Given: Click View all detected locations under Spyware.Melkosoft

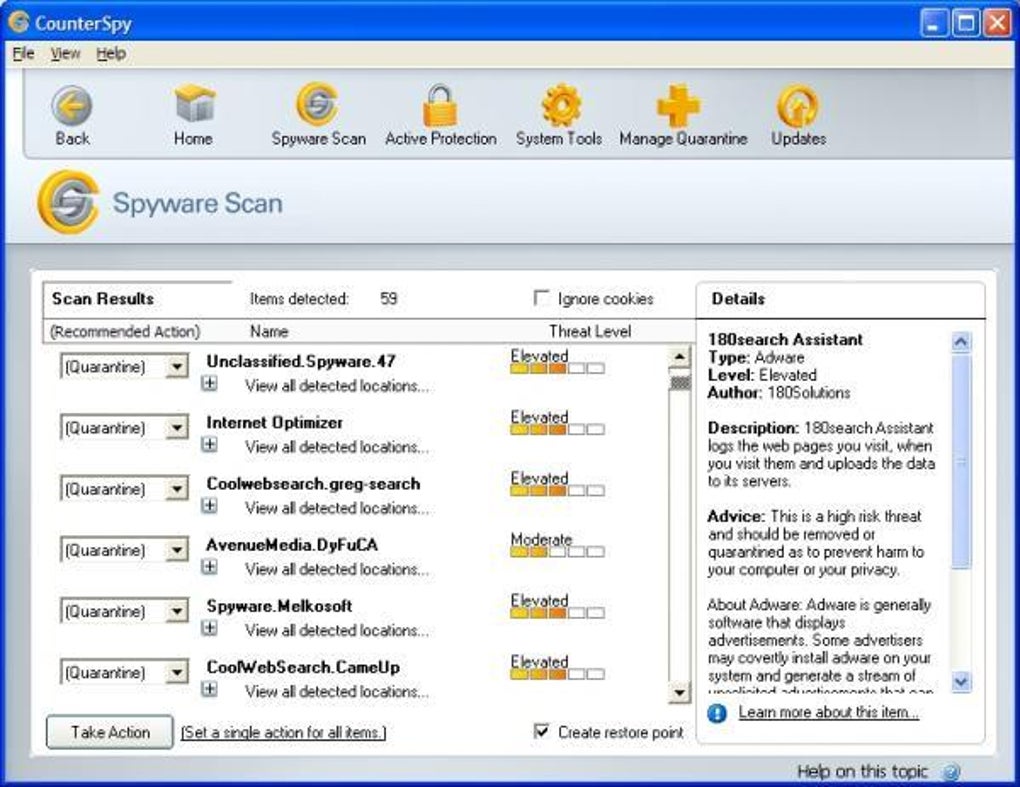Looking at the screenshot, I should point(337,630).
